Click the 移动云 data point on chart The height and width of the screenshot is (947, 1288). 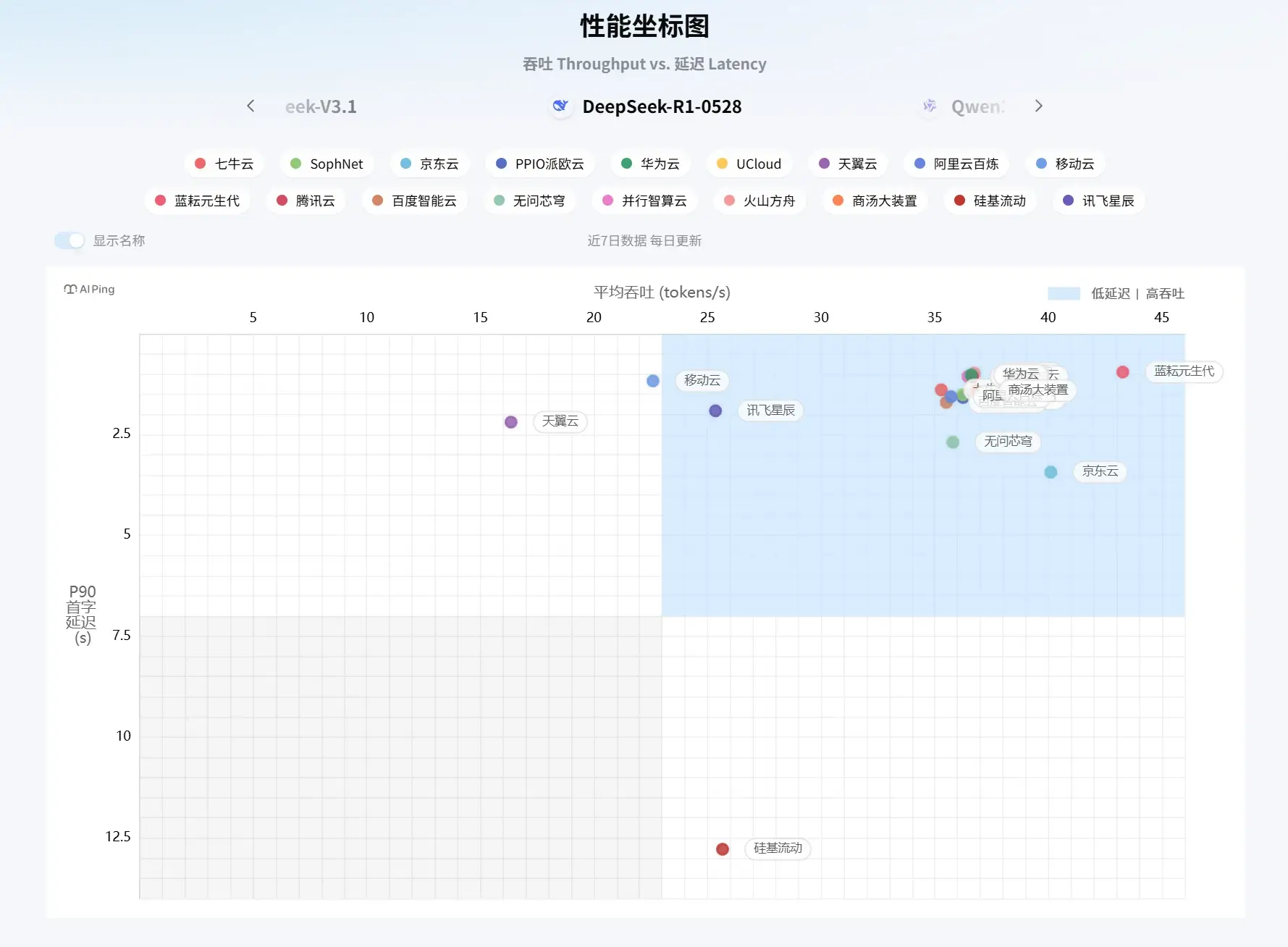653,381
